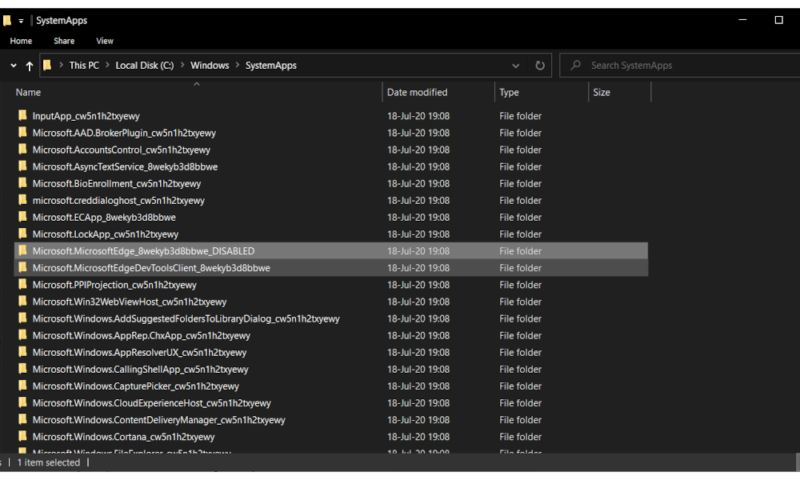
Task: Select Microsoft.MicrosoftEdgeDevToolsClient_8wekyb3d8bbwe name
Action: [x=151, y=268]
